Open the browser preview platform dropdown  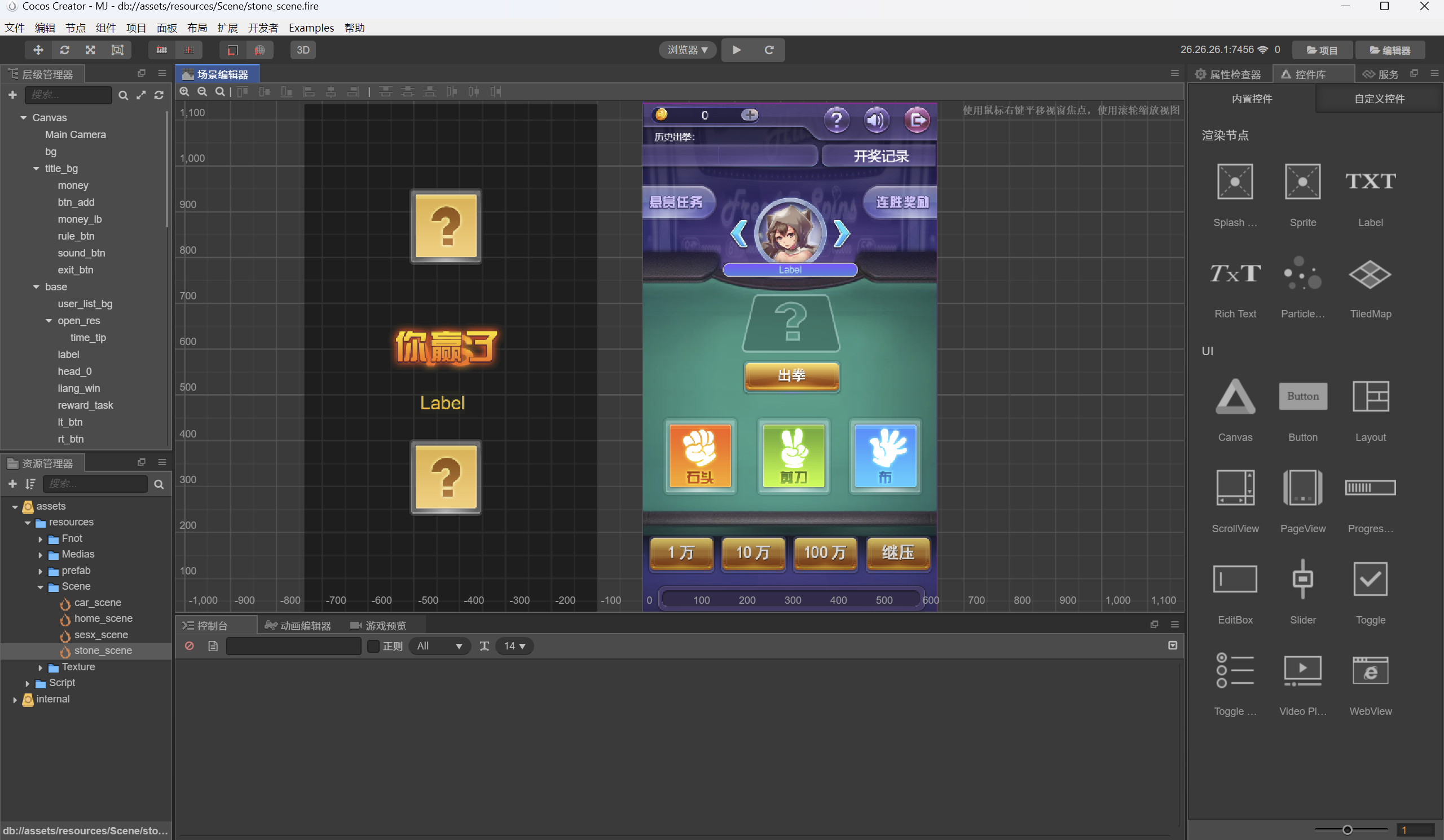click(x=687, y=50)
